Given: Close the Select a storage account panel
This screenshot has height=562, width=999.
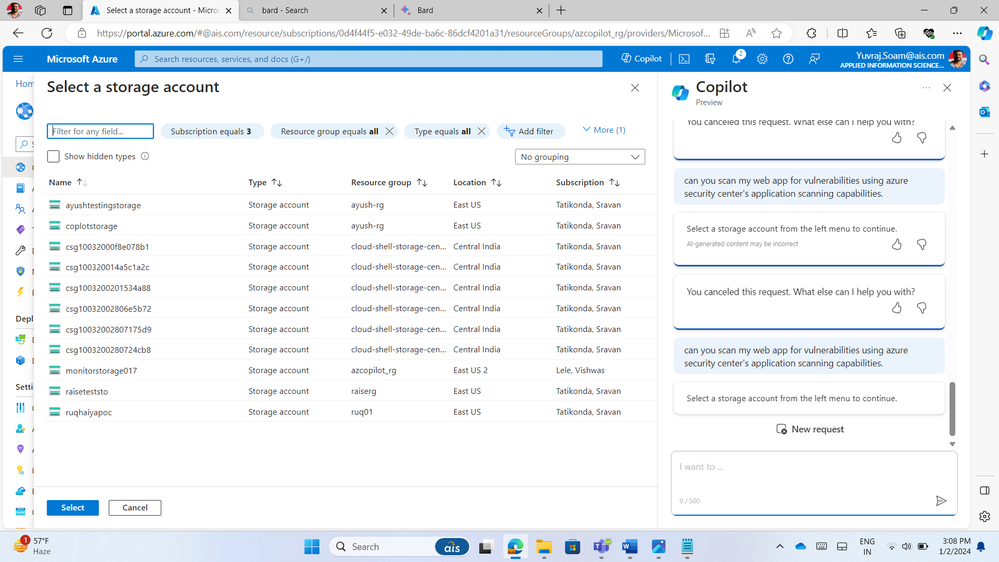Looking at the screenshot, I should pyautogui.click(x=635, y=88).
